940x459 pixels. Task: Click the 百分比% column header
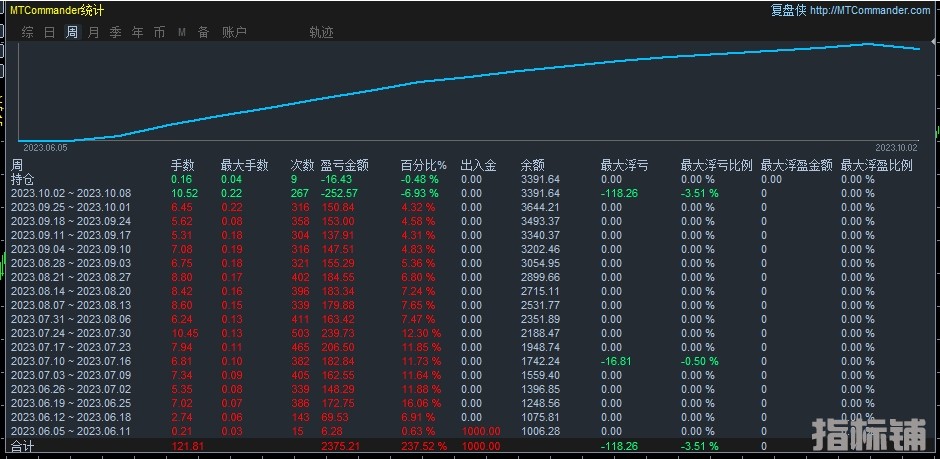424,166
